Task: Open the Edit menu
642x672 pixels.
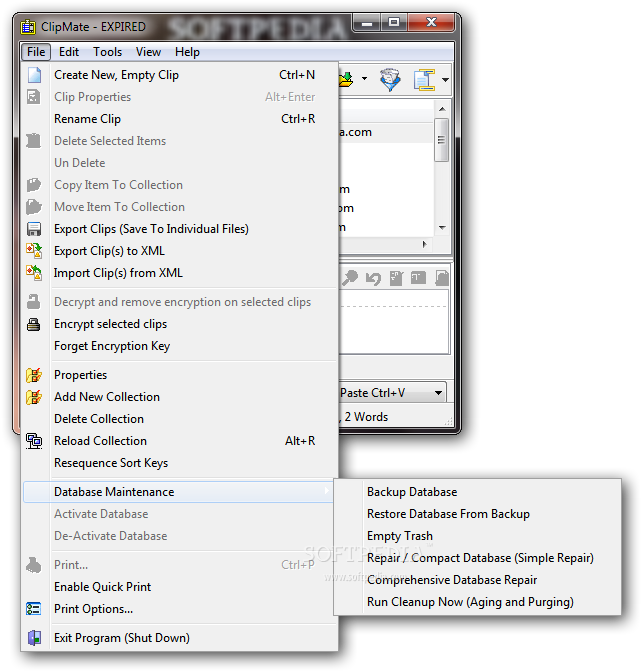Action: 69,52
